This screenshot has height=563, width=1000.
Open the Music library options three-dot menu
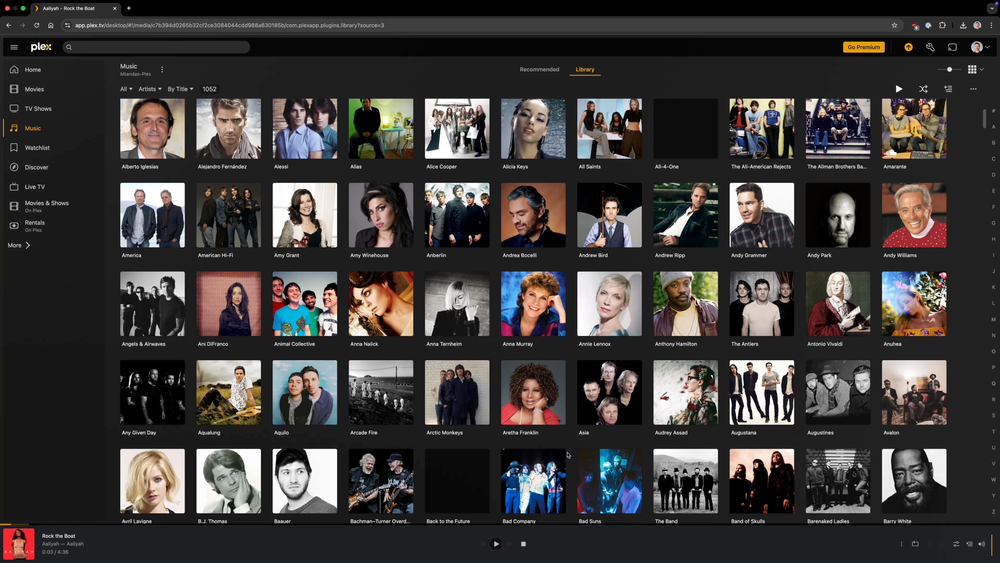[x=162, y=70]
